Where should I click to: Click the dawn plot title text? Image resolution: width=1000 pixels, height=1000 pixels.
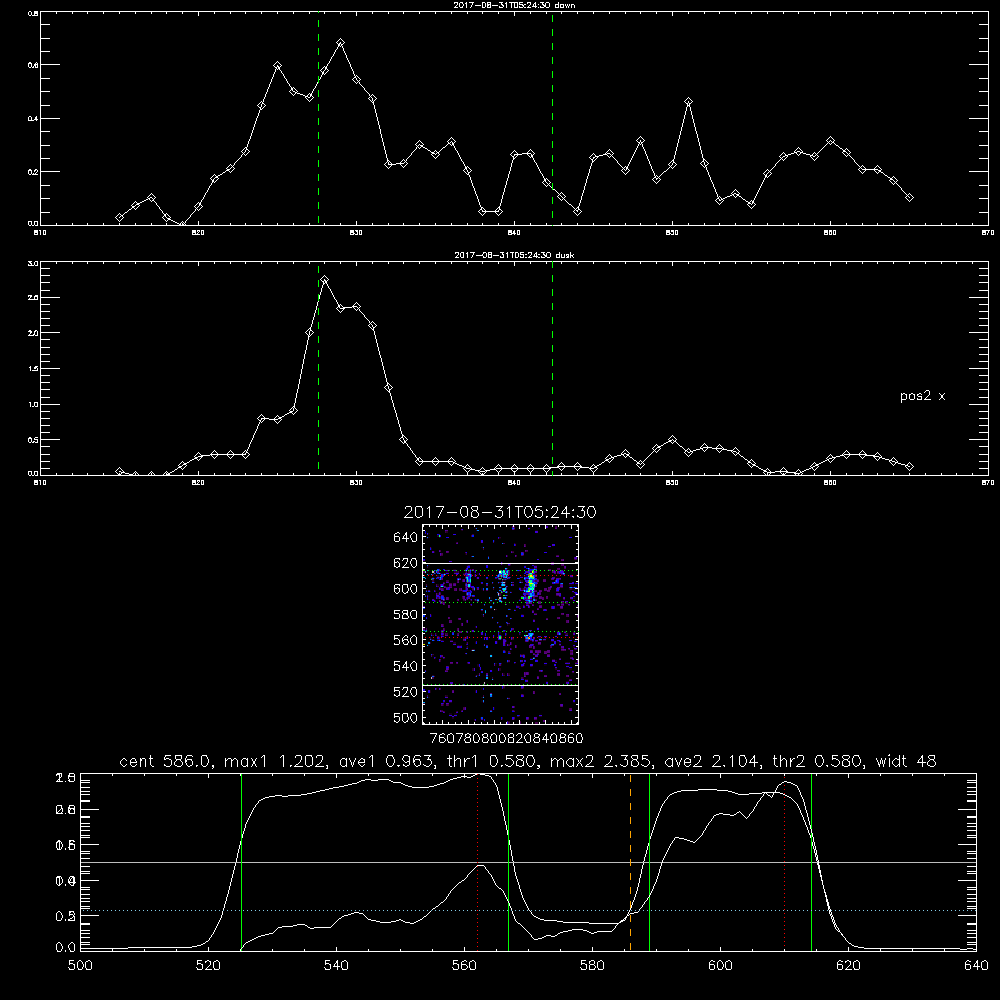click(514, 5)
